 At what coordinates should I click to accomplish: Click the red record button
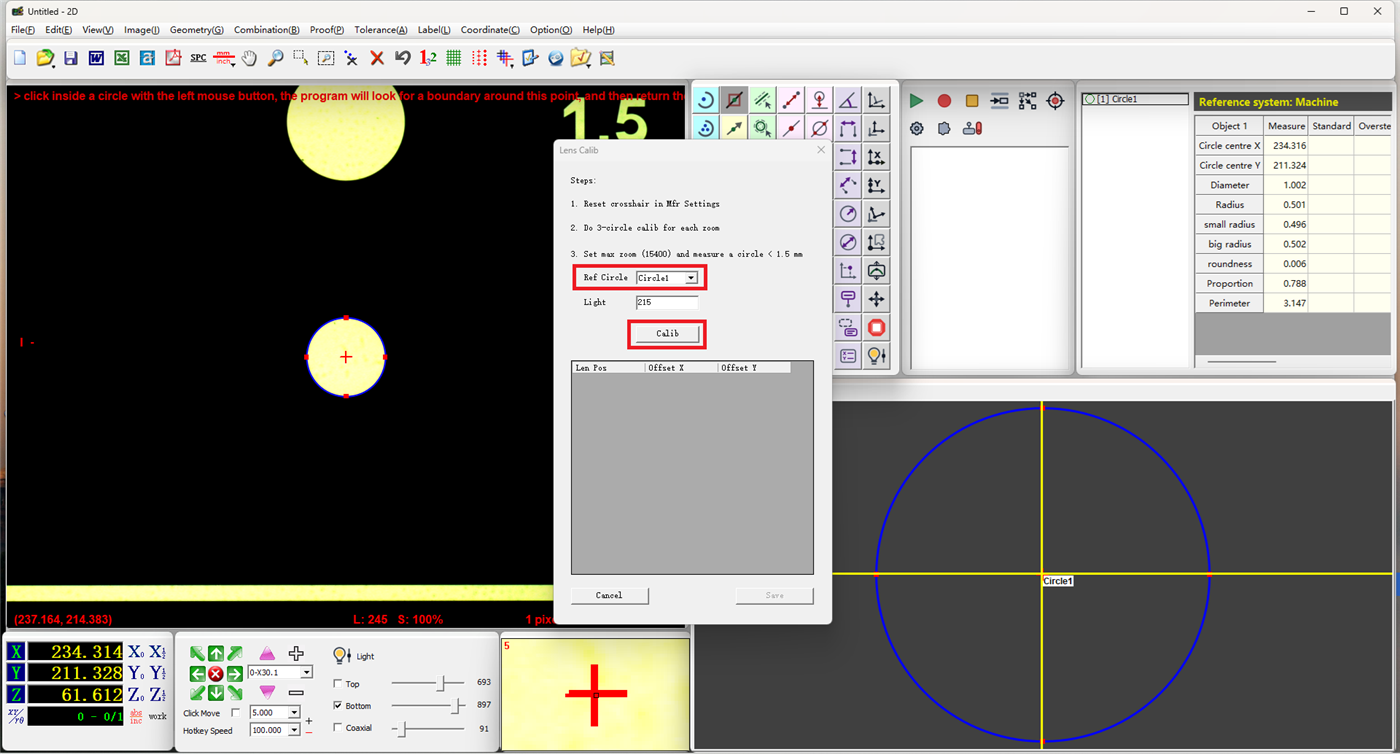pos(944,101)
